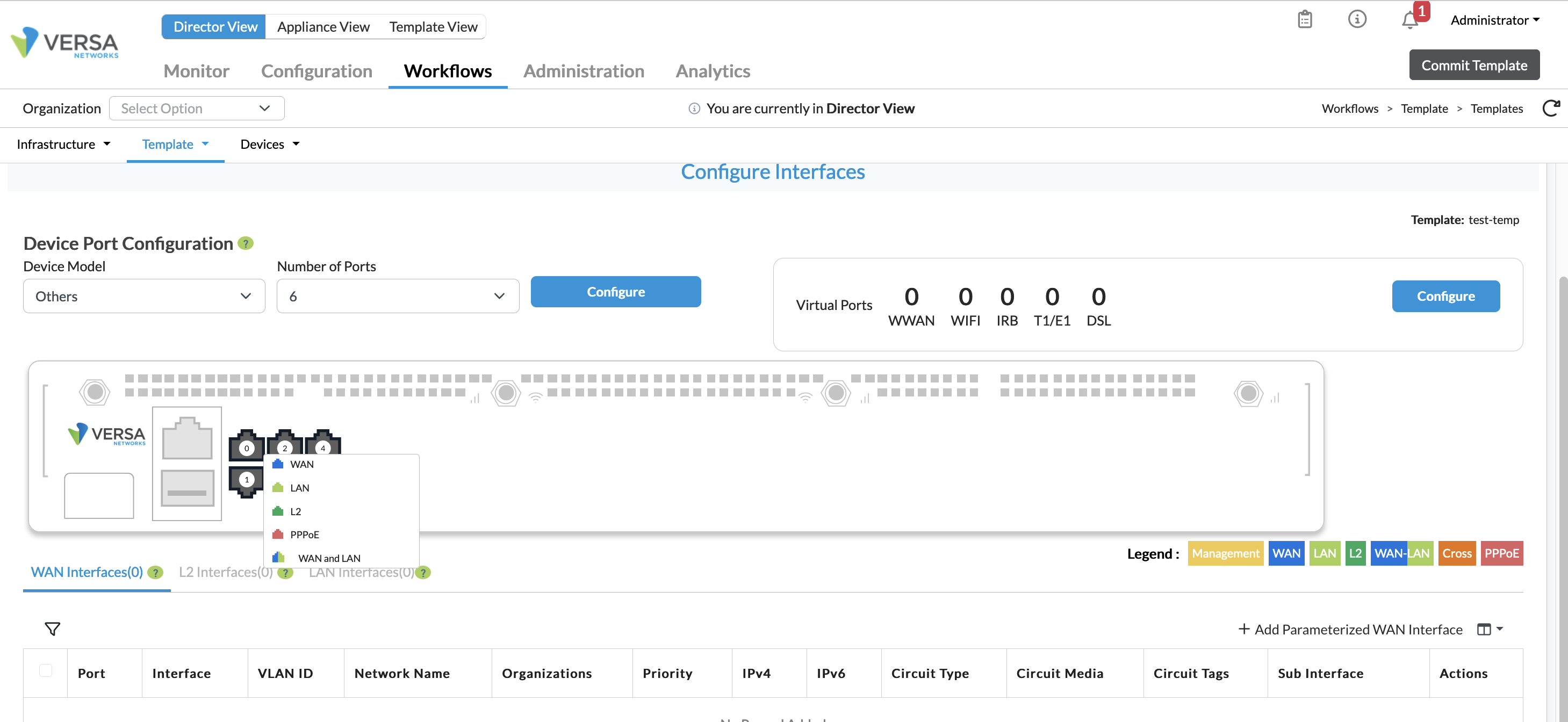
Task: Click the information icon in header
Action: (1357, 19)
